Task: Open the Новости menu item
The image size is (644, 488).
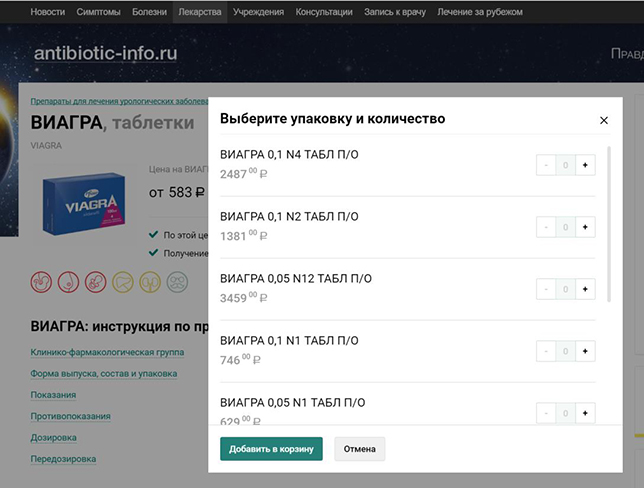Action: point(48,12)
